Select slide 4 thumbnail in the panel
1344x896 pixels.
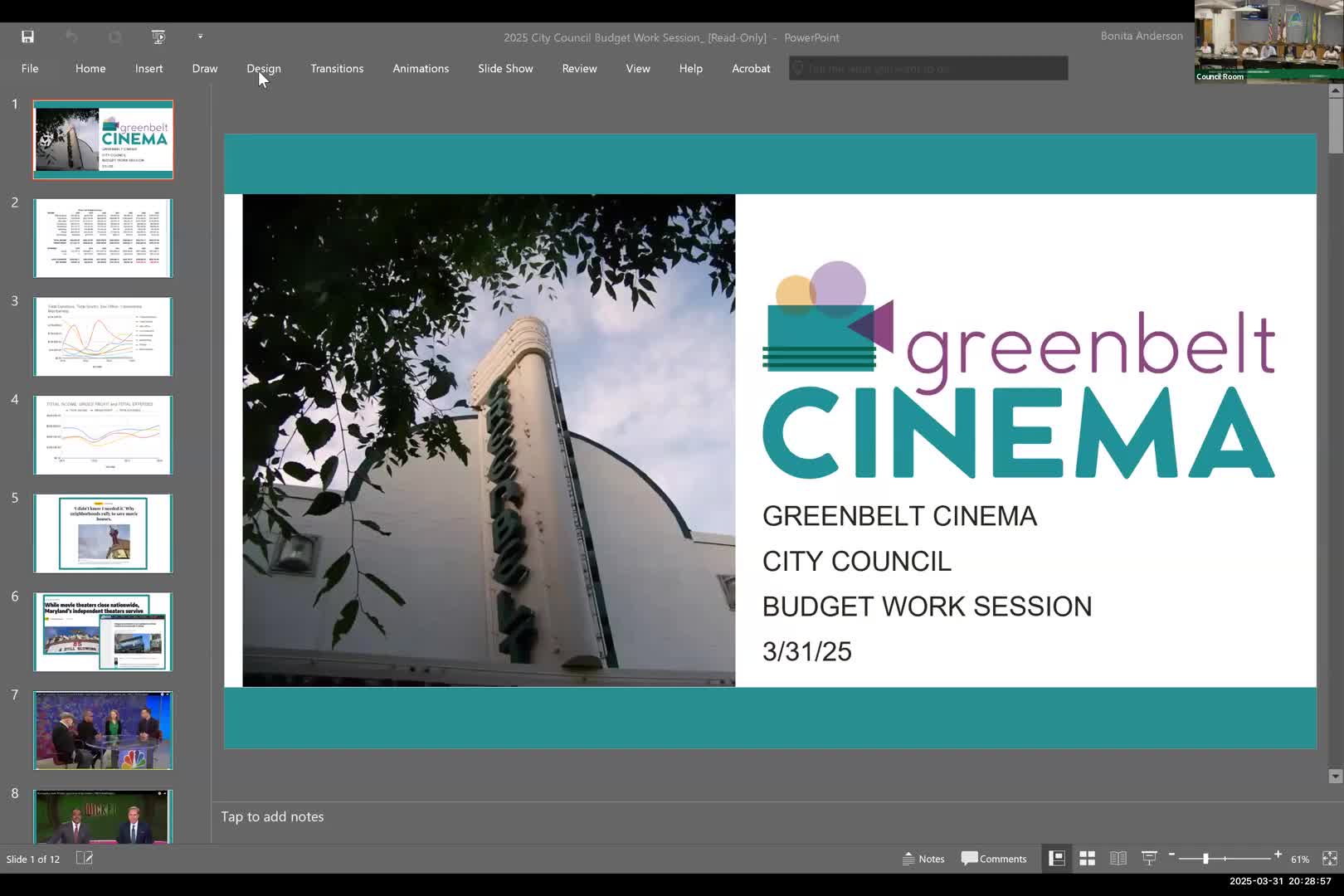tap(103, 435)
